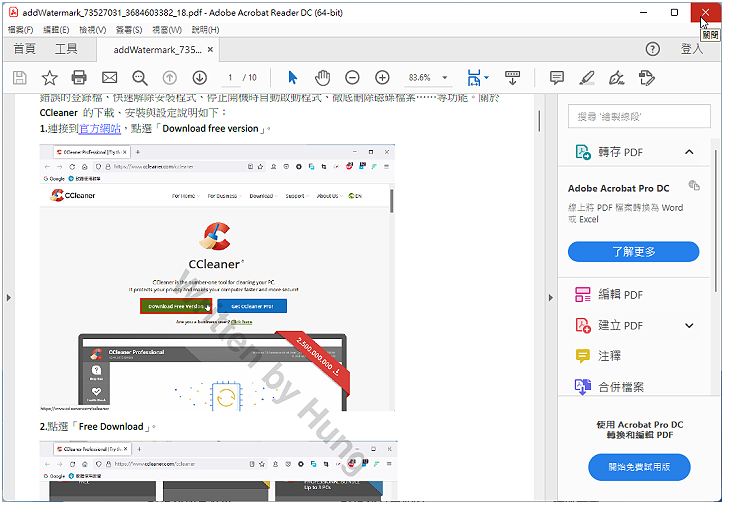This screenshot has height=513, width=731.
Task: Click the tools pane vertical scrollbar
Action: [716, 221]
